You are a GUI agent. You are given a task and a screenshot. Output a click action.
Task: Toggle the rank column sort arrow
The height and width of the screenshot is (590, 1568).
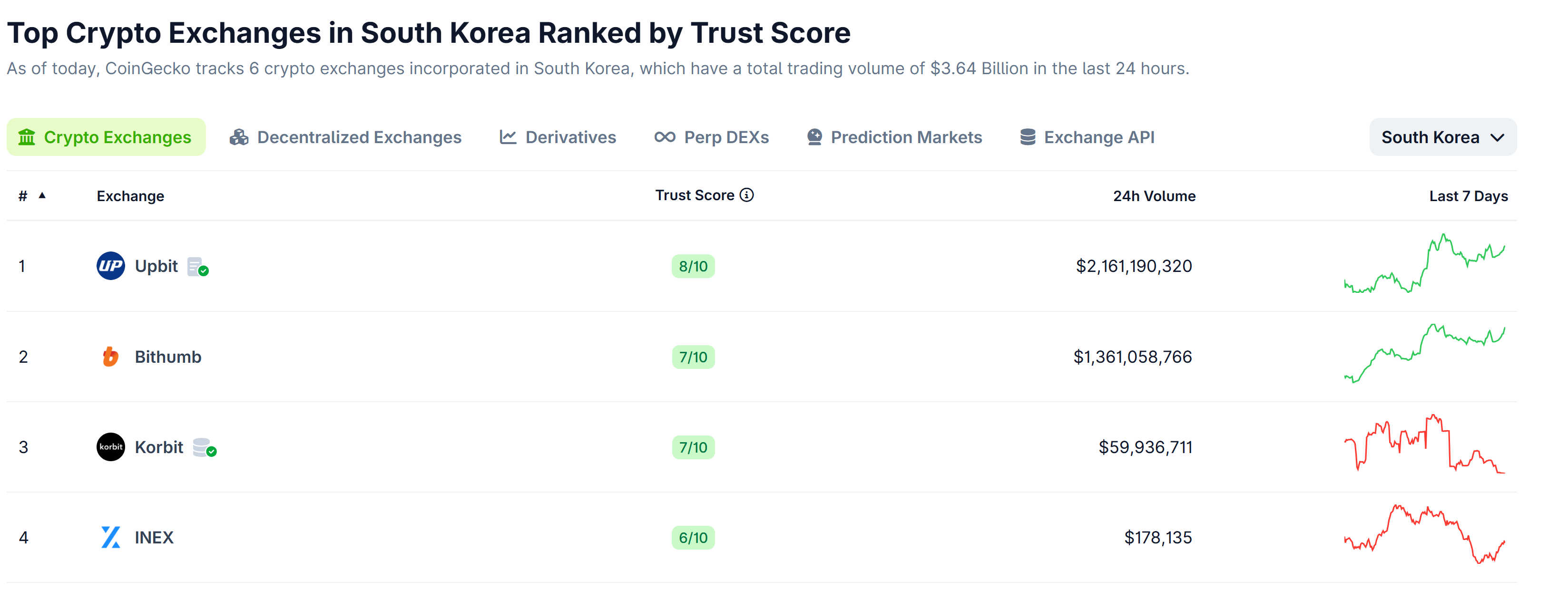tap(41, 195)
